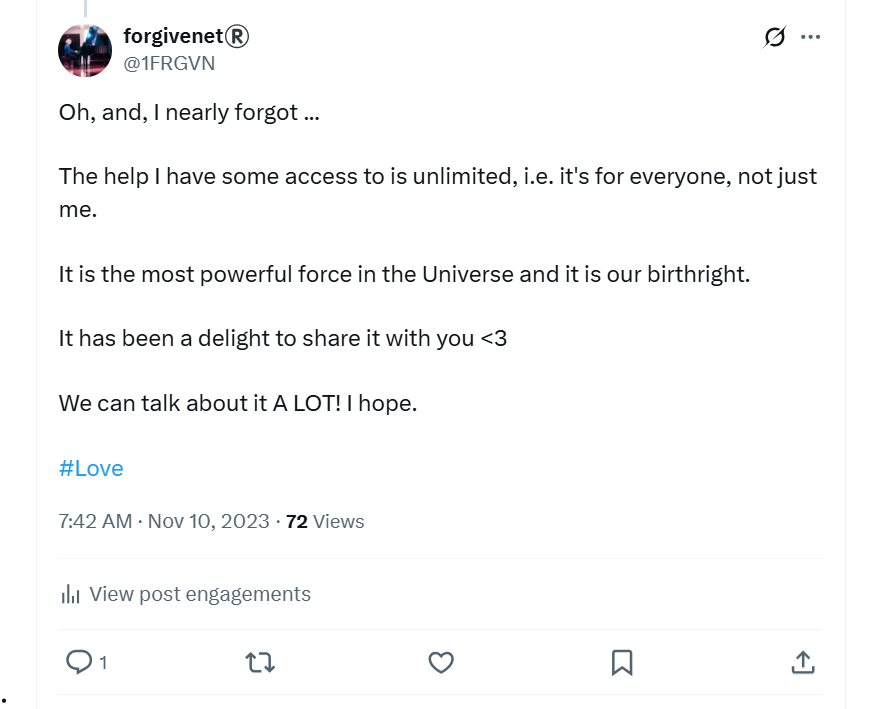Image resolution: width=880 pixels, height=709 pixels.
Task: Click the 72 Views count
Action: click(x=325, y=522)
